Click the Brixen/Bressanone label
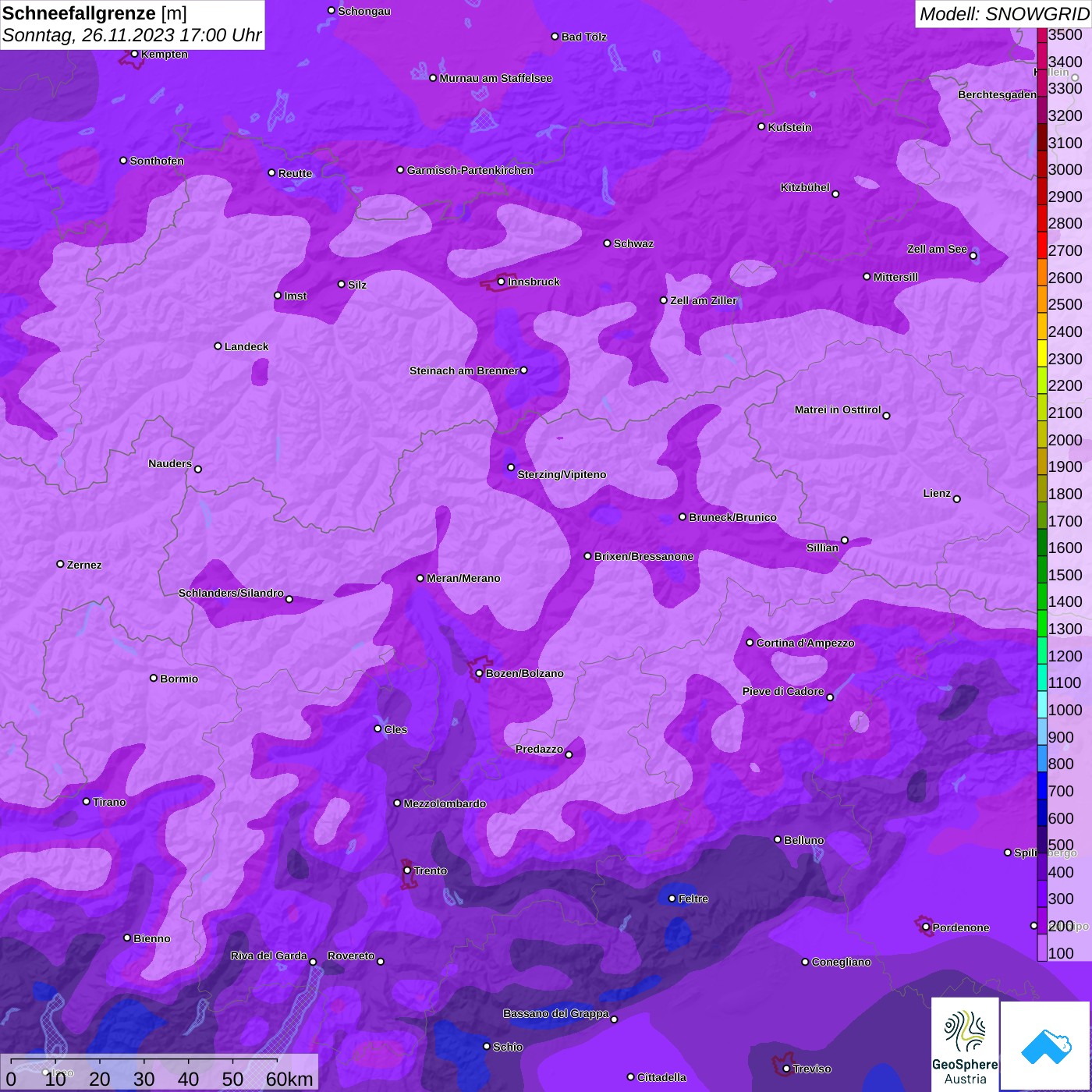The width and height of the screenshot is (1092, 1092). coord(643,556)
